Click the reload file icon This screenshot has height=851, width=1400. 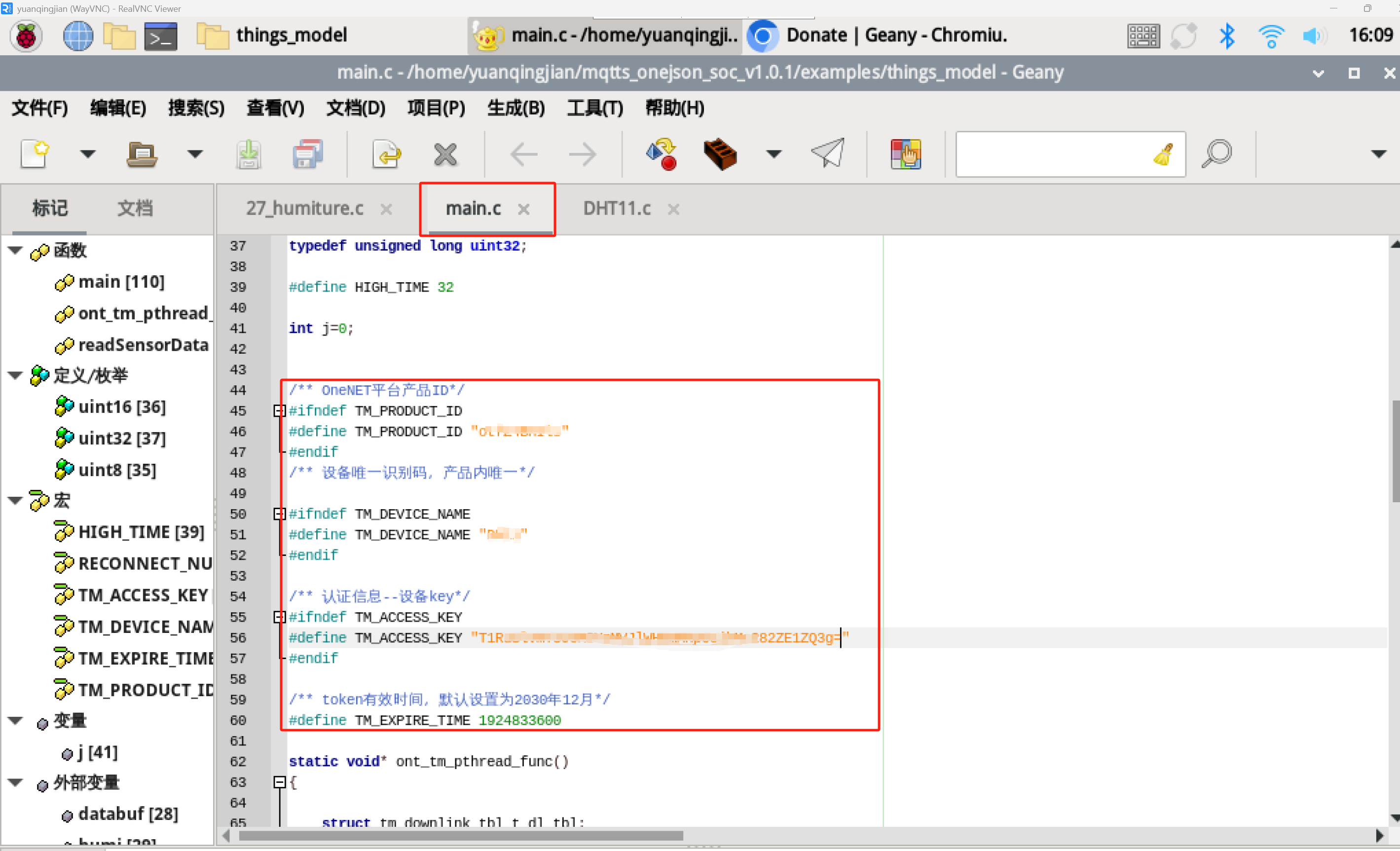[x=386, y=154]
